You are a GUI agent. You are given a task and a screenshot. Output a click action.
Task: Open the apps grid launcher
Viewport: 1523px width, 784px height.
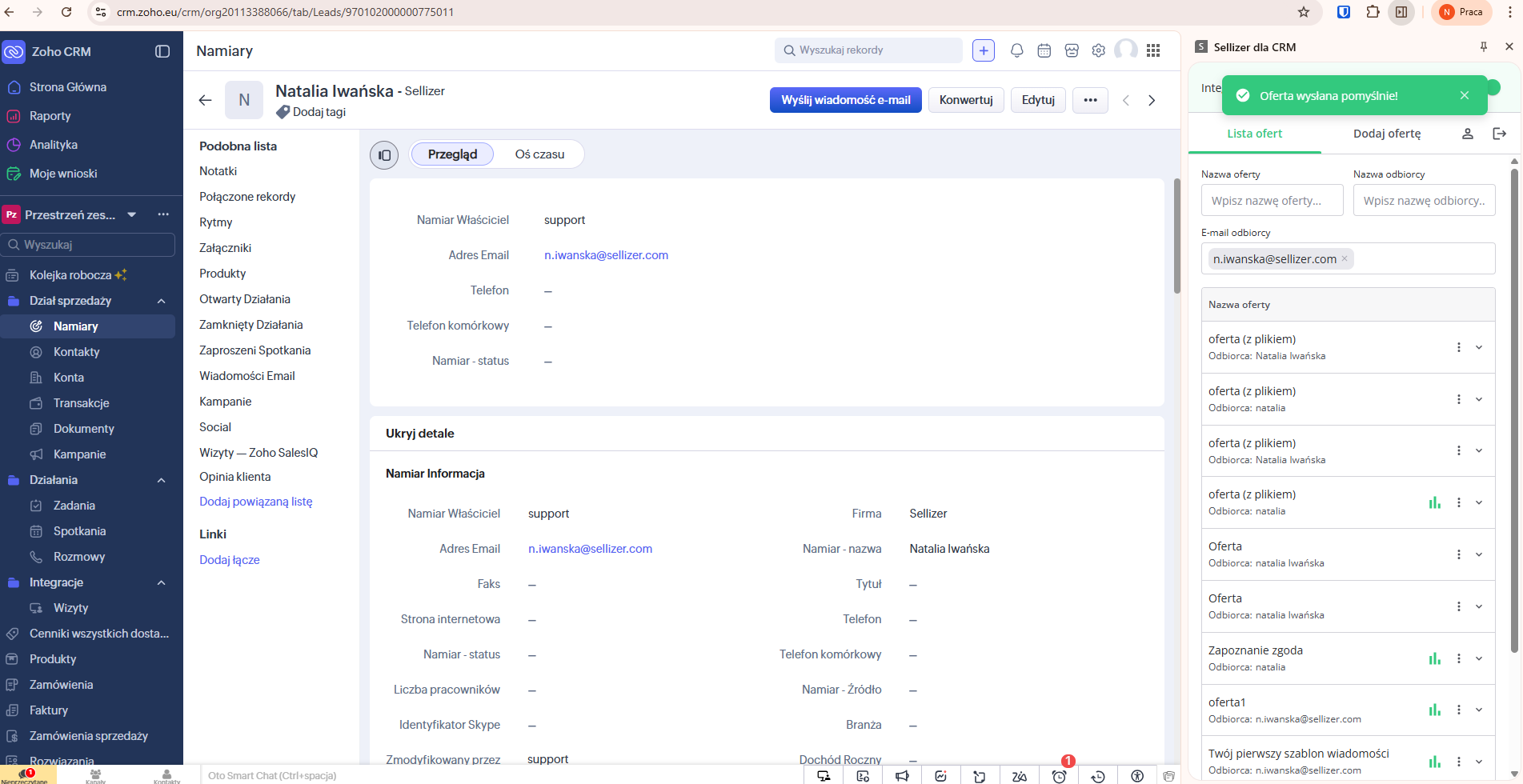click(x=1152, y=50)
